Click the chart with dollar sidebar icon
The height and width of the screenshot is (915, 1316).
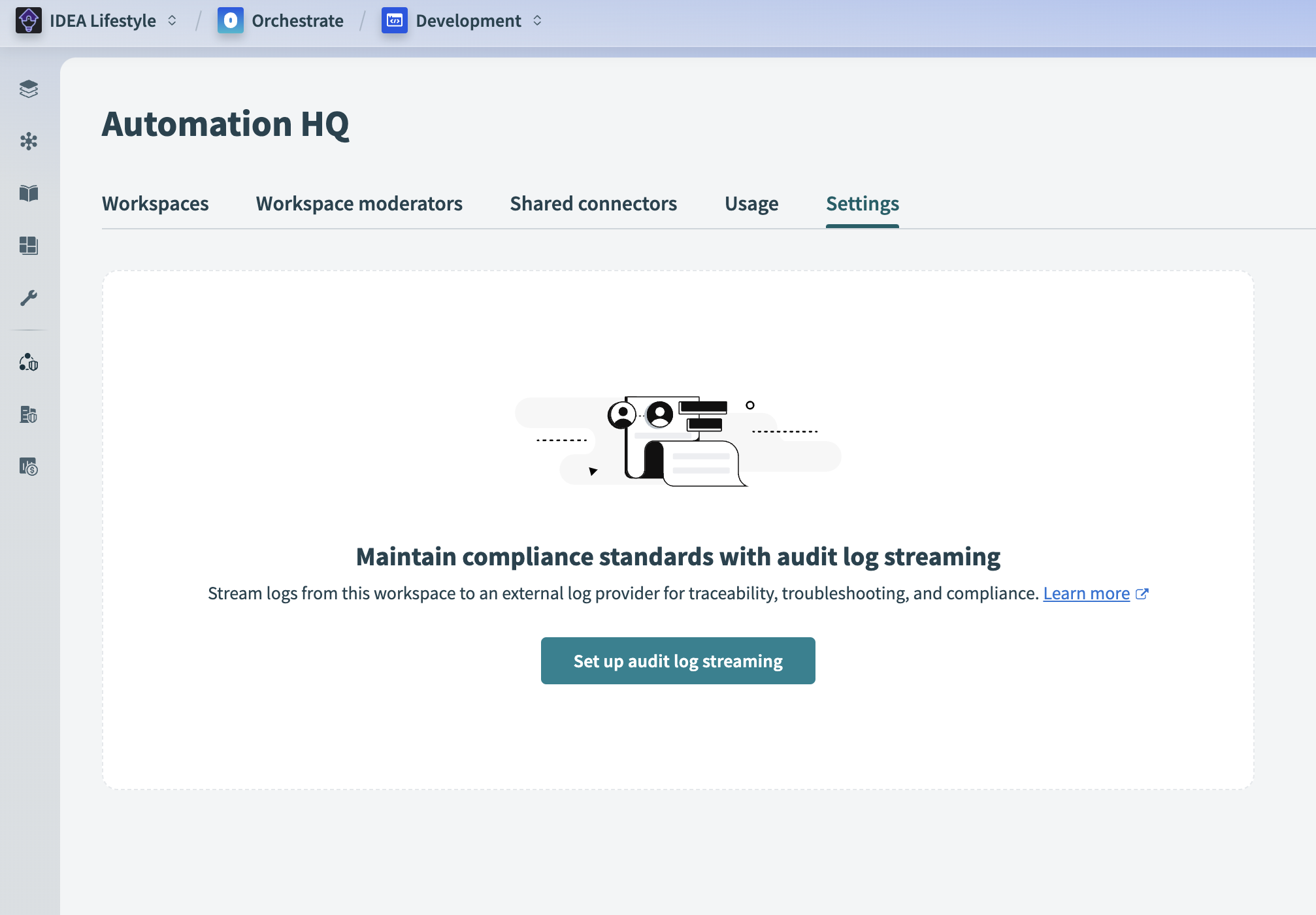(29, 467)
